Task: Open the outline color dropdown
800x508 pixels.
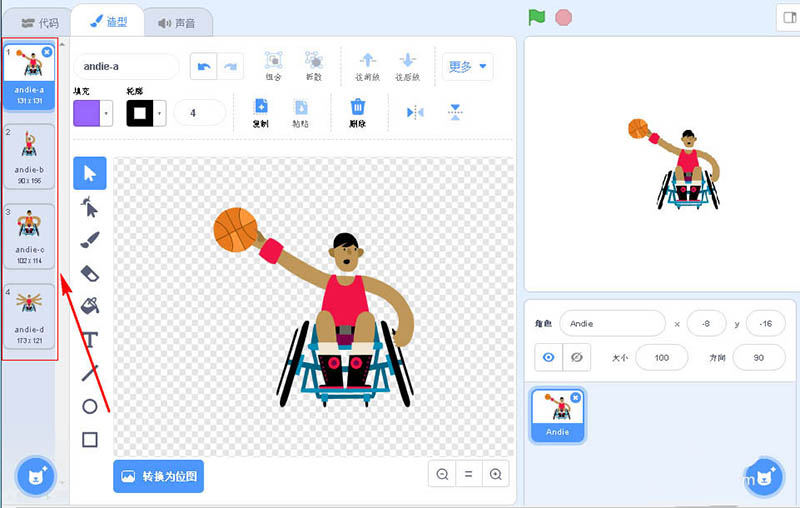Action: click(159, 113)
